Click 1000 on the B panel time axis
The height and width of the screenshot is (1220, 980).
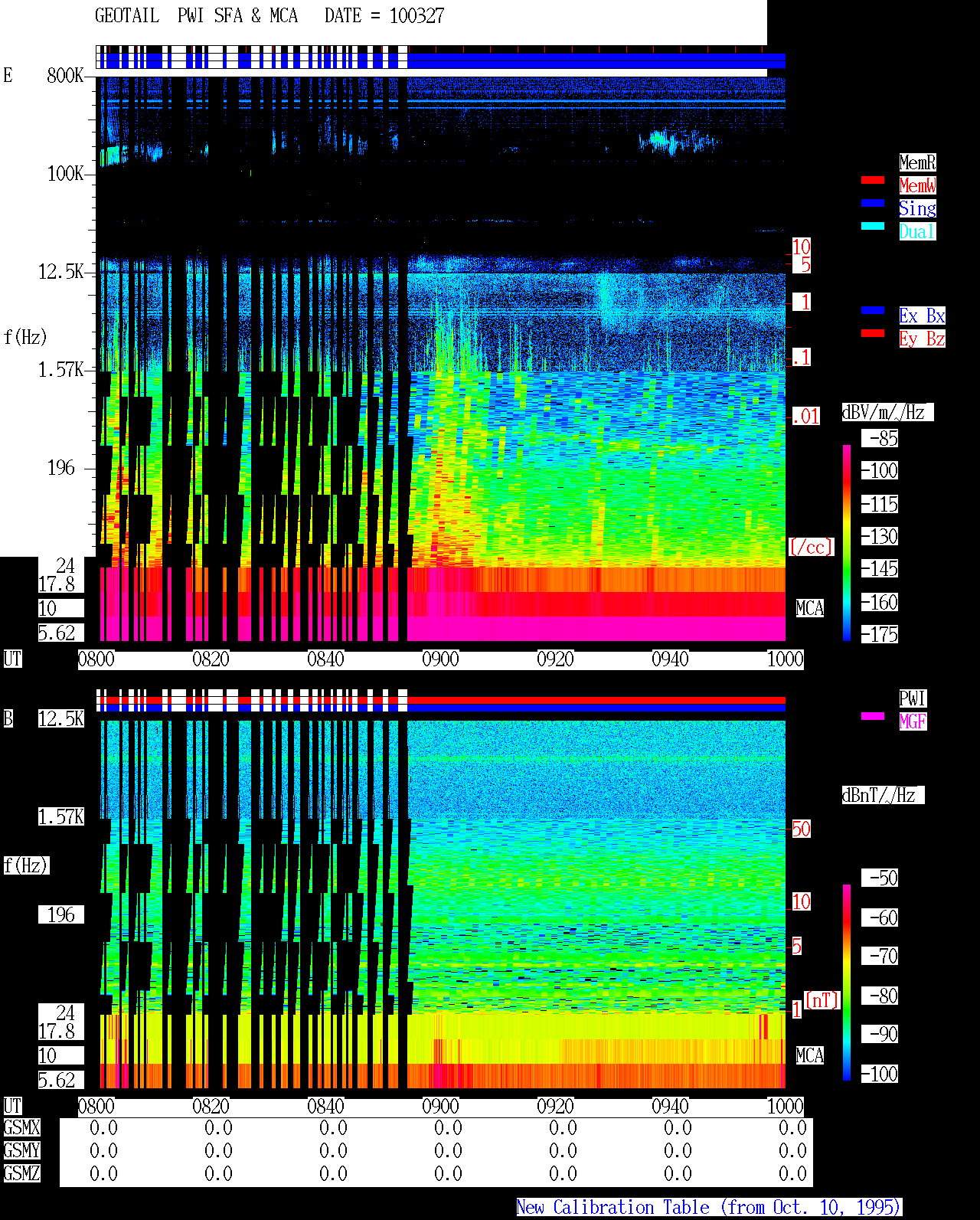pyautogui.click(x=786, y=1106)
